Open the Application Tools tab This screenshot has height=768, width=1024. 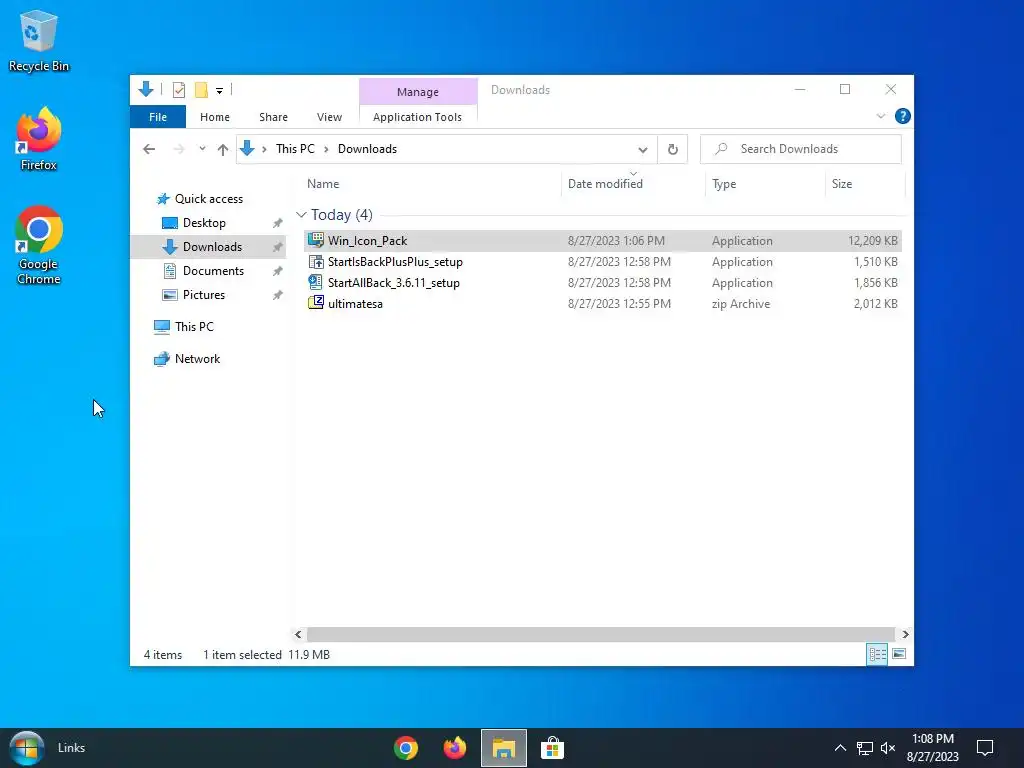click(417, 117)
